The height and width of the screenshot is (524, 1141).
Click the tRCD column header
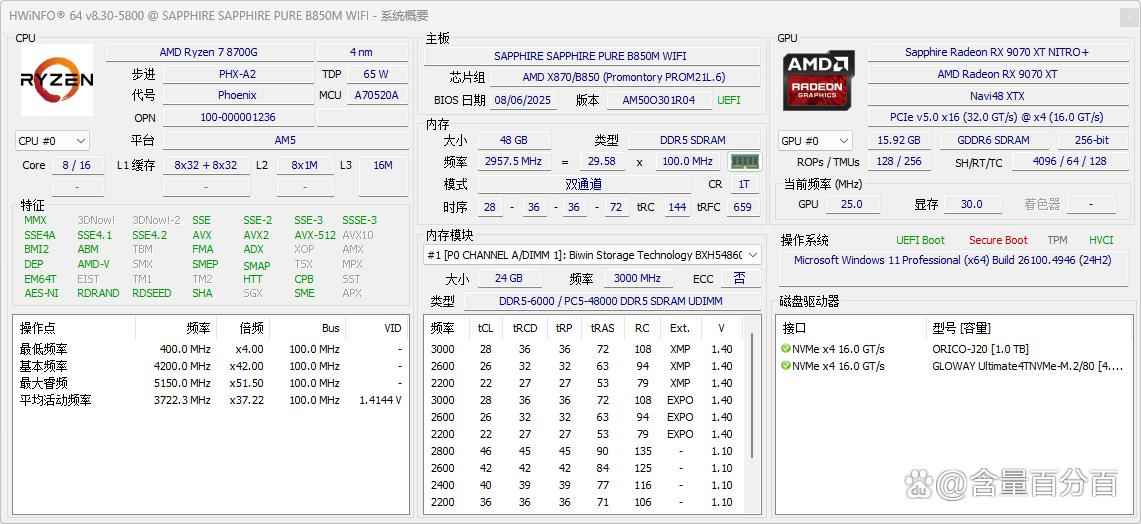tap(525, 328)
